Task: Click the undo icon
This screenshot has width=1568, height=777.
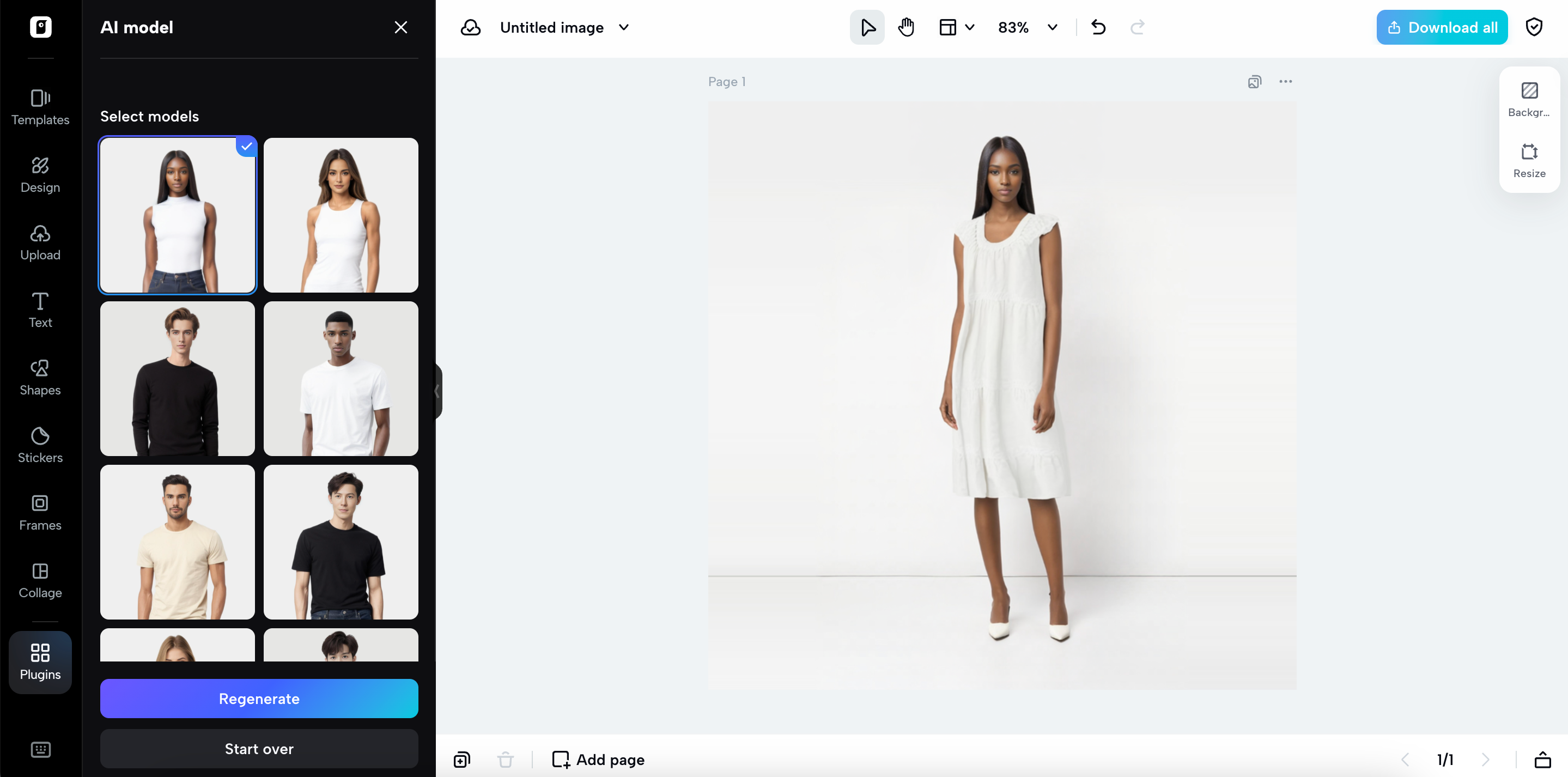Action: 1098,27
